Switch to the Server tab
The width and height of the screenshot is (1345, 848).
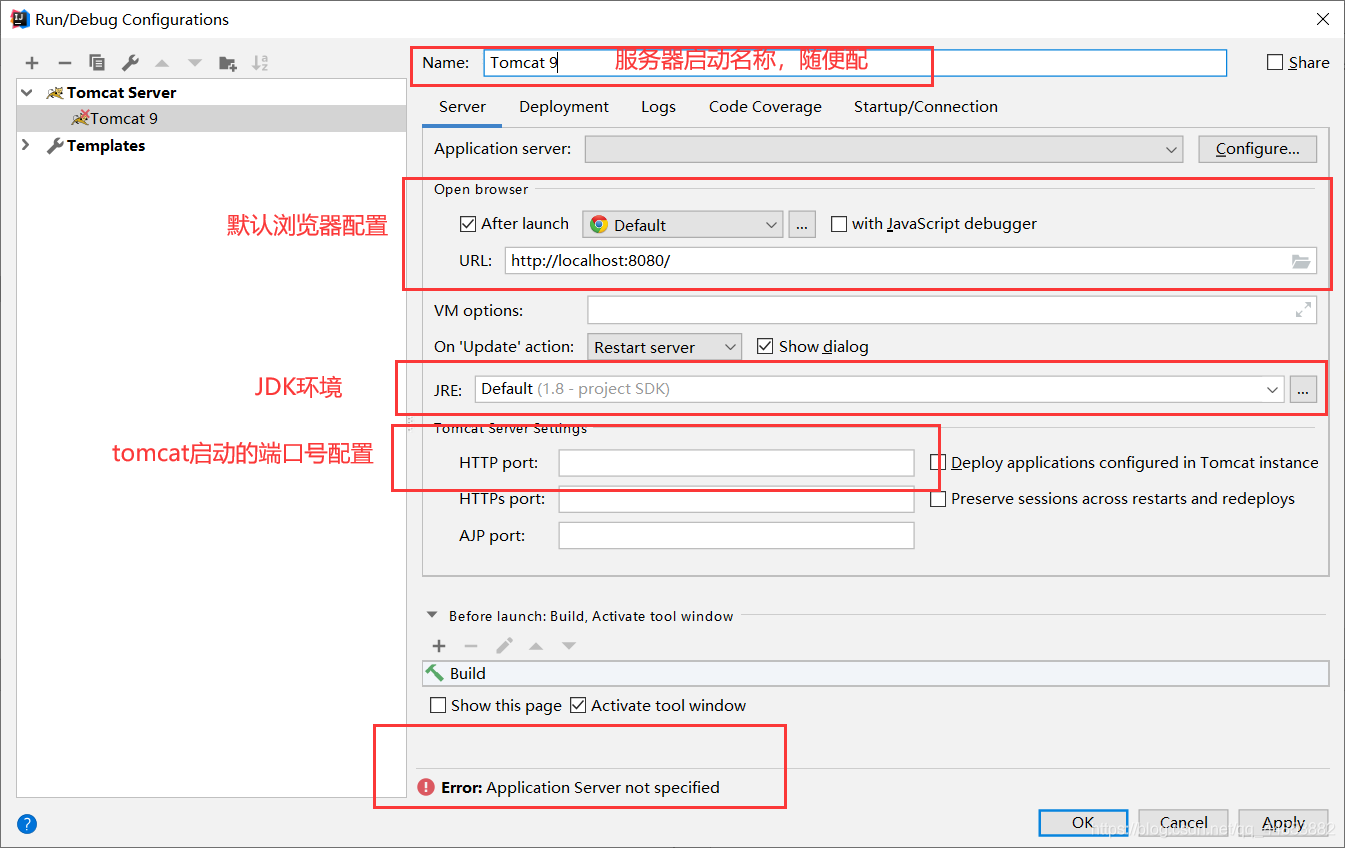(462, 107)
